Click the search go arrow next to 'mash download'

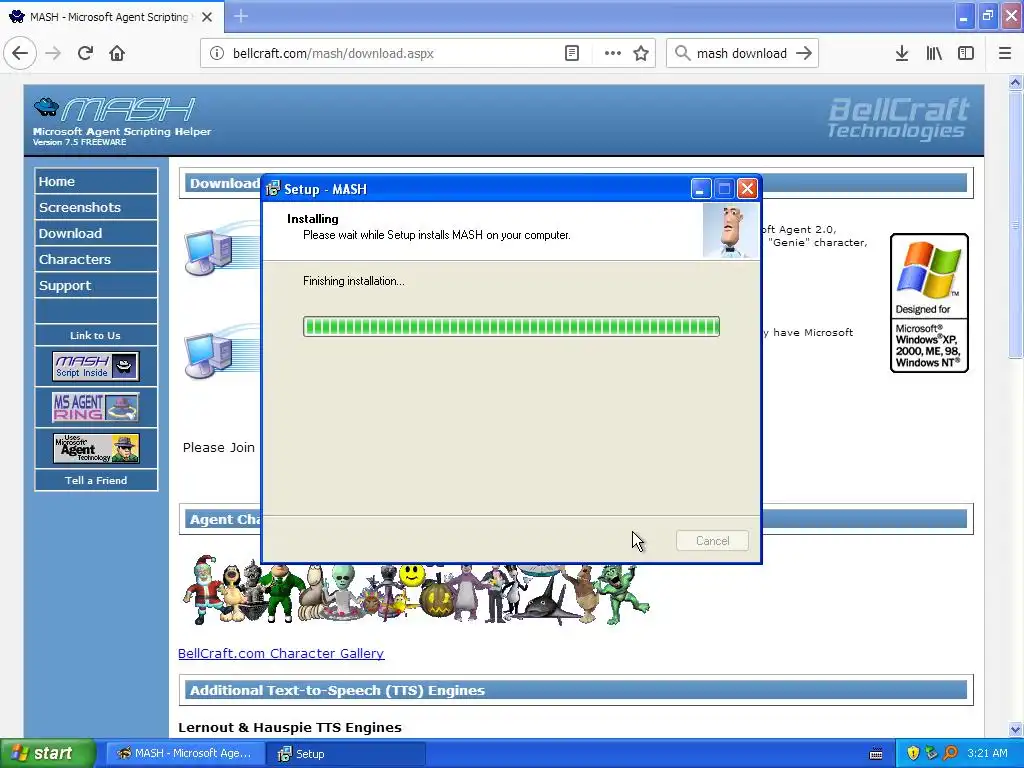pyautogui.click(x=804, y=54)
